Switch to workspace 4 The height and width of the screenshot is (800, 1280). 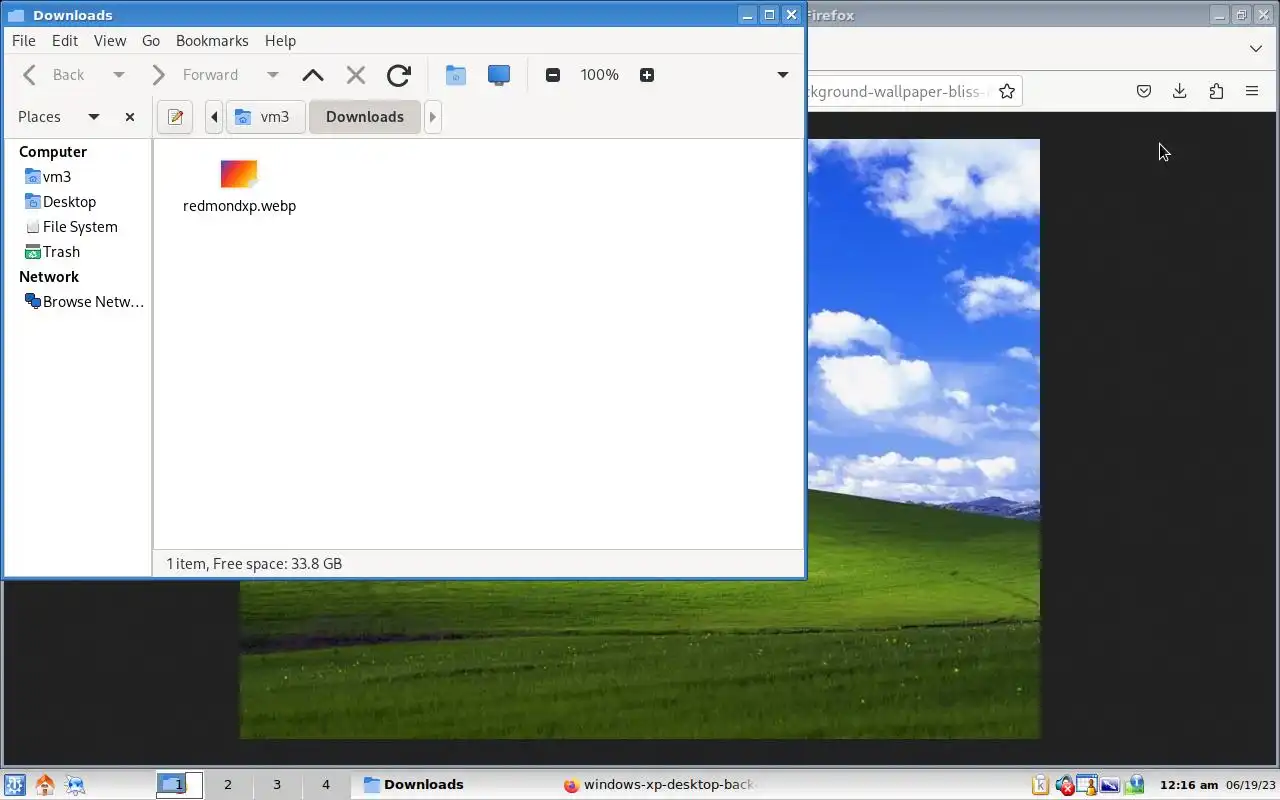pos(326,785)
